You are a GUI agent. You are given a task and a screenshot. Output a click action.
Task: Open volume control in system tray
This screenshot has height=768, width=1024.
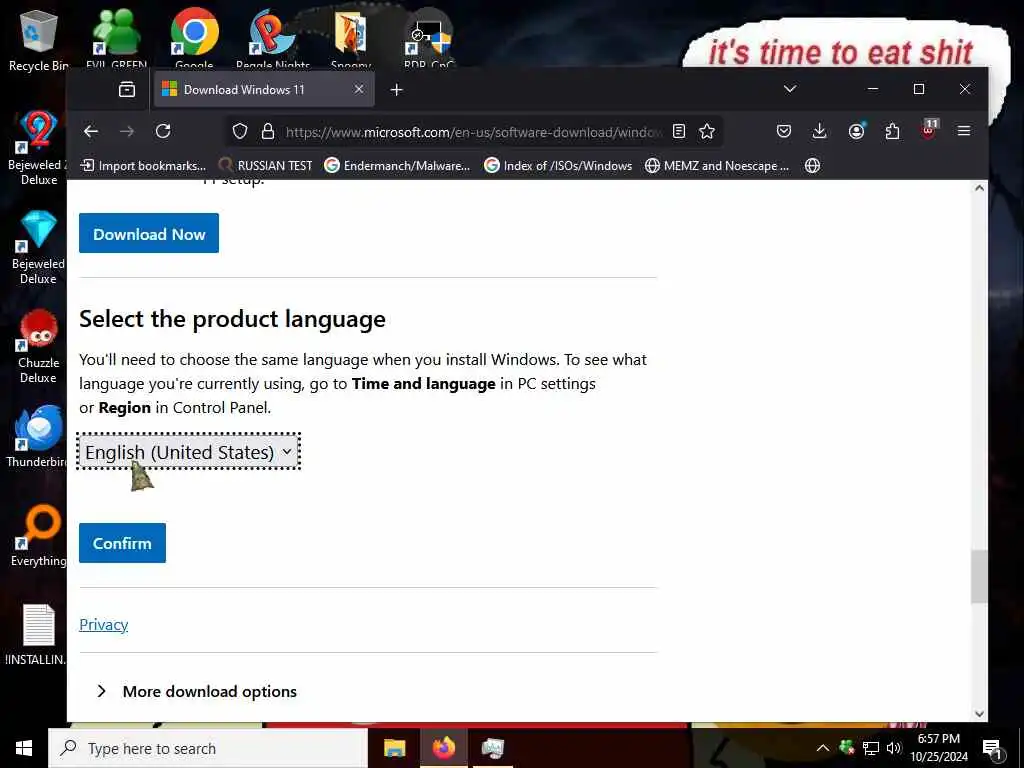(893, 748)
